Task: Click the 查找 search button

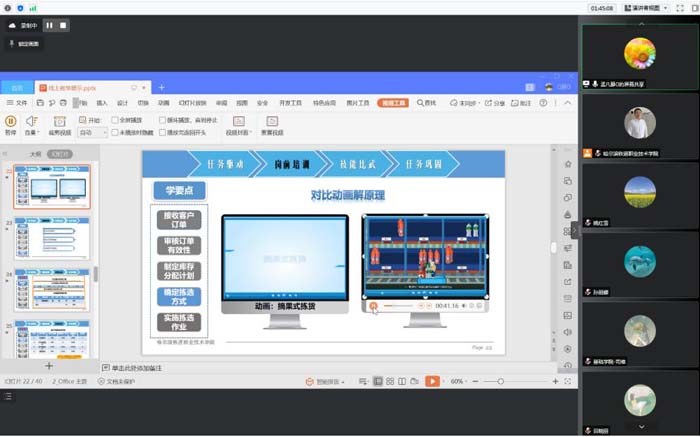Action: [x=427, y=102]
